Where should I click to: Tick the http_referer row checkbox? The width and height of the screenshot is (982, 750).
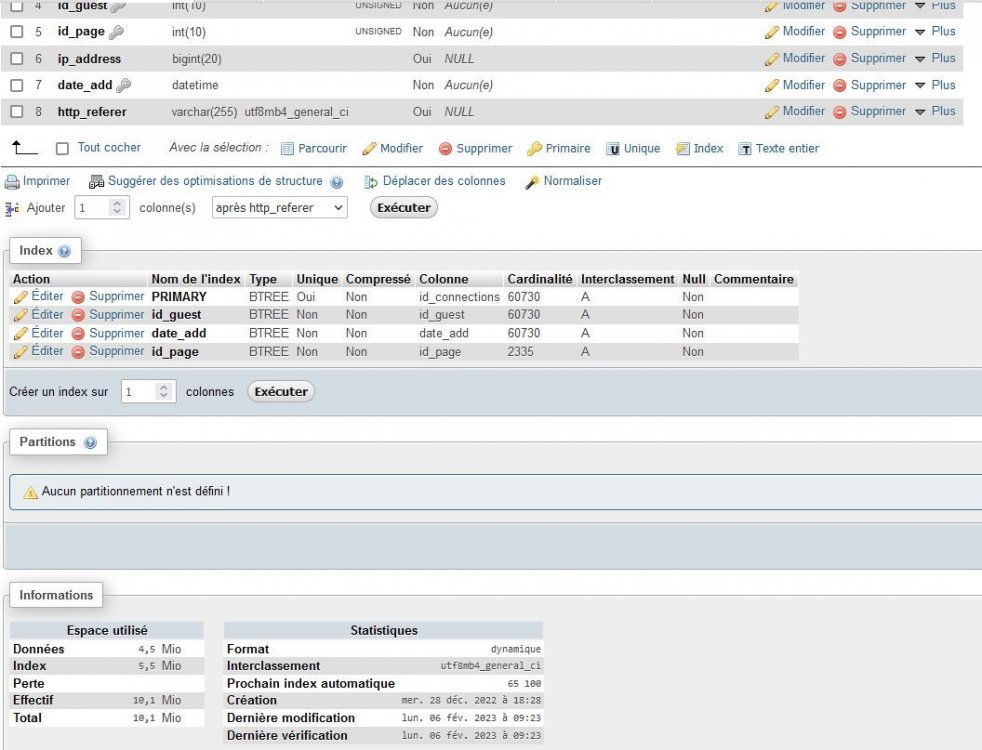point(16,112)
